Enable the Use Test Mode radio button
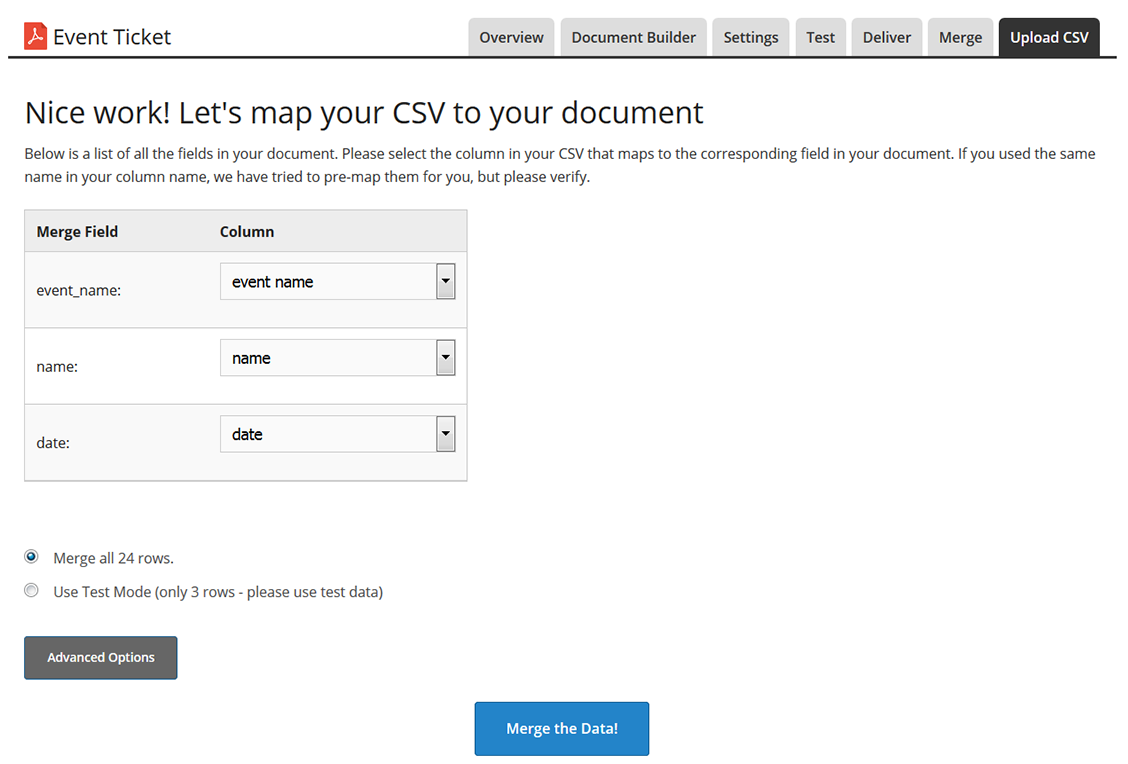1128x764 pixels. coord(32,591)
